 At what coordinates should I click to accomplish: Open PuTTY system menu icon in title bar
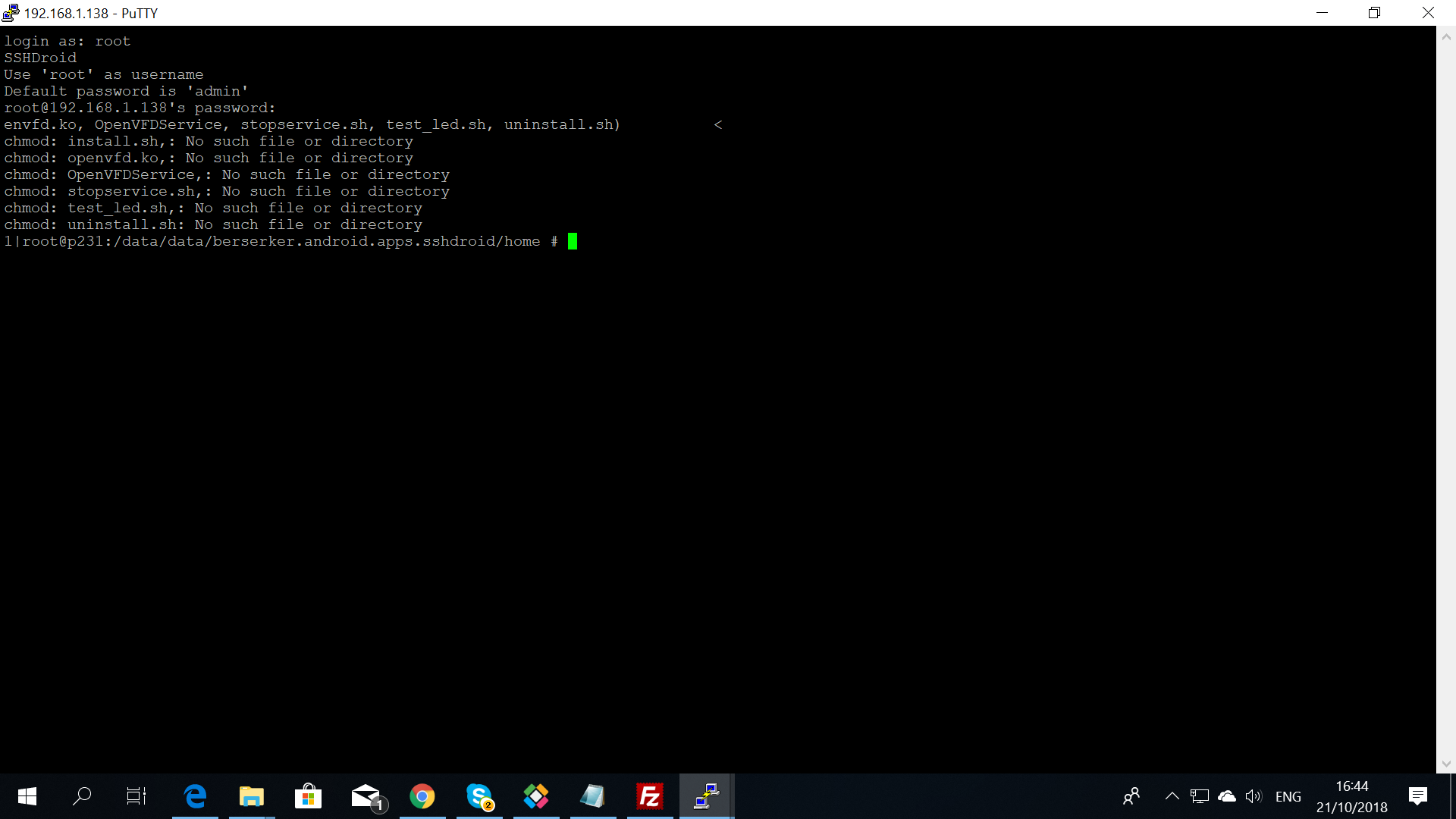click(11, 13)
